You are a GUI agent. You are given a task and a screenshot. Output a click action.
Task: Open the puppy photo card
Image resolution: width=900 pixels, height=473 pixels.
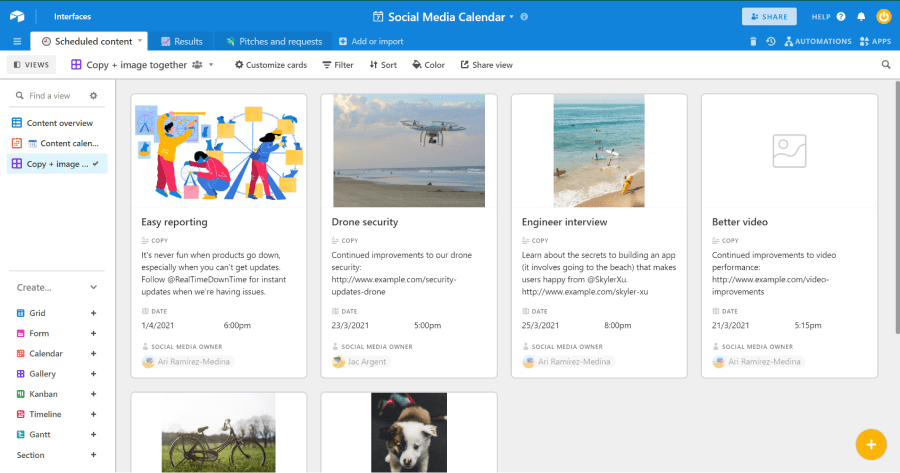(x=409, y=433)
